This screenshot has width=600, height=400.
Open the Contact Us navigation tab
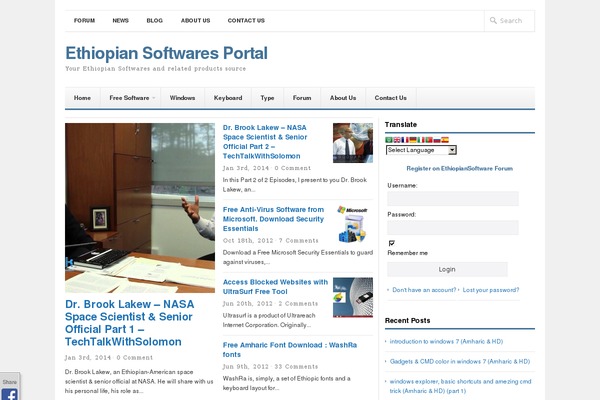[391, 98]
